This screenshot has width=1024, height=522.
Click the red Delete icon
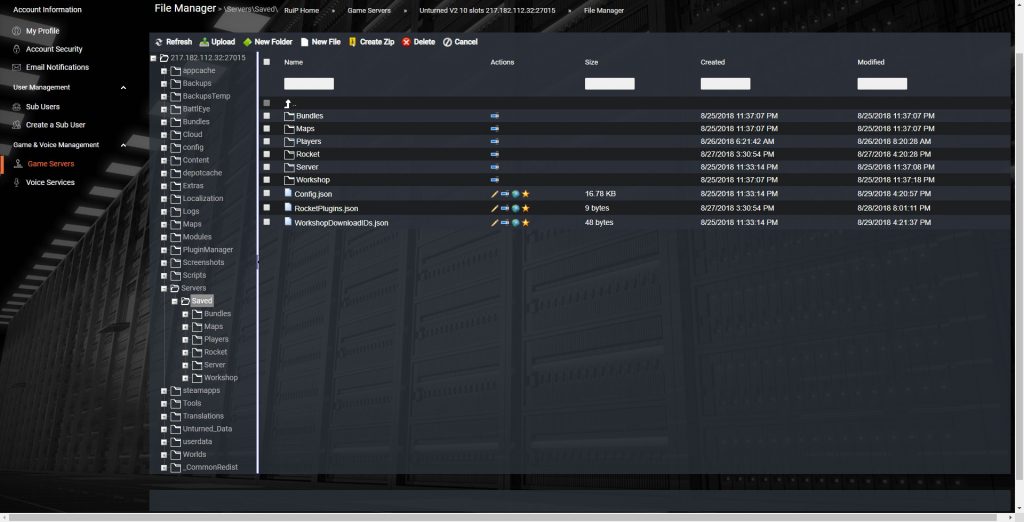coord(406,42)
